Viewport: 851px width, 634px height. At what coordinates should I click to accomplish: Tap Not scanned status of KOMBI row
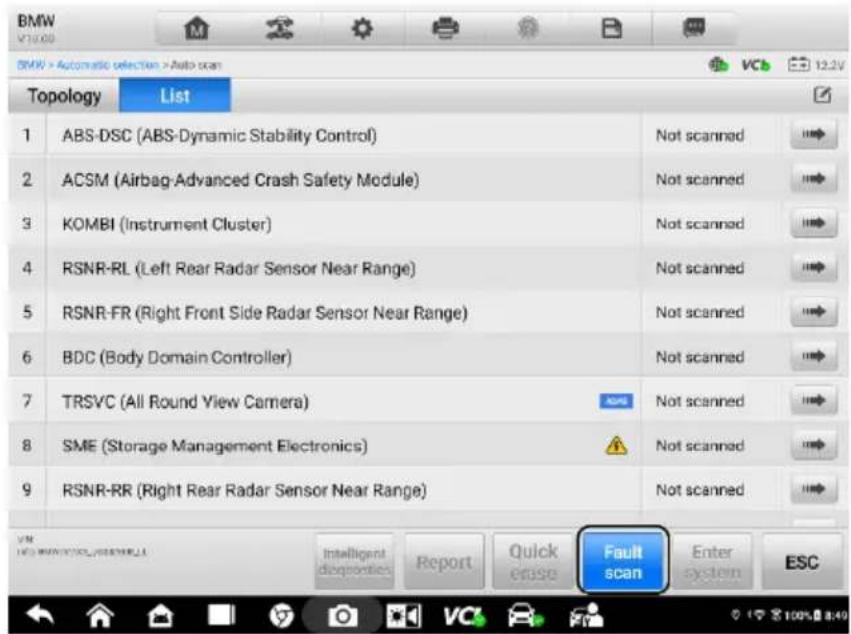tap(700, 224)
